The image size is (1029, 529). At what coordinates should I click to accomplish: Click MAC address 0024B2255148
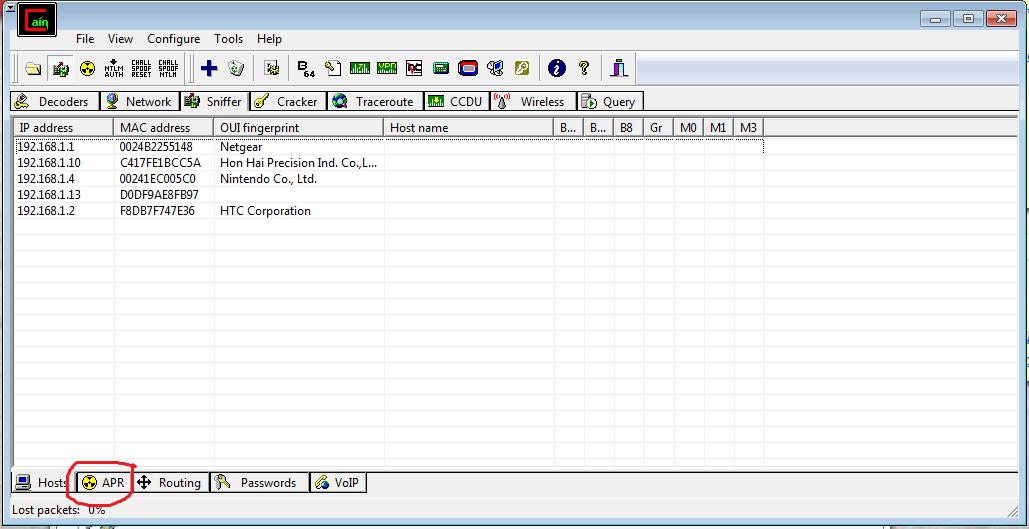[156, 147]
